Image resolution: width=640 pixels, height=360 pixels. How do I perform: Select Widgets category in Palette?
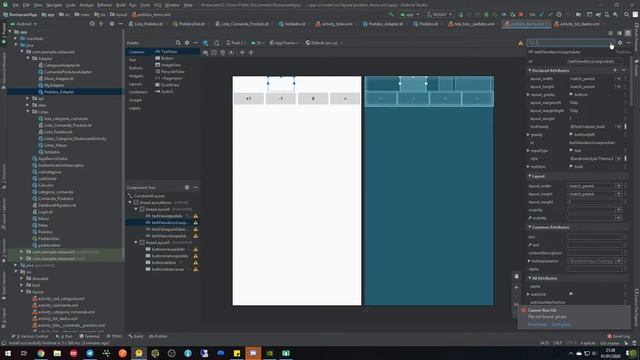coord(136,76)
